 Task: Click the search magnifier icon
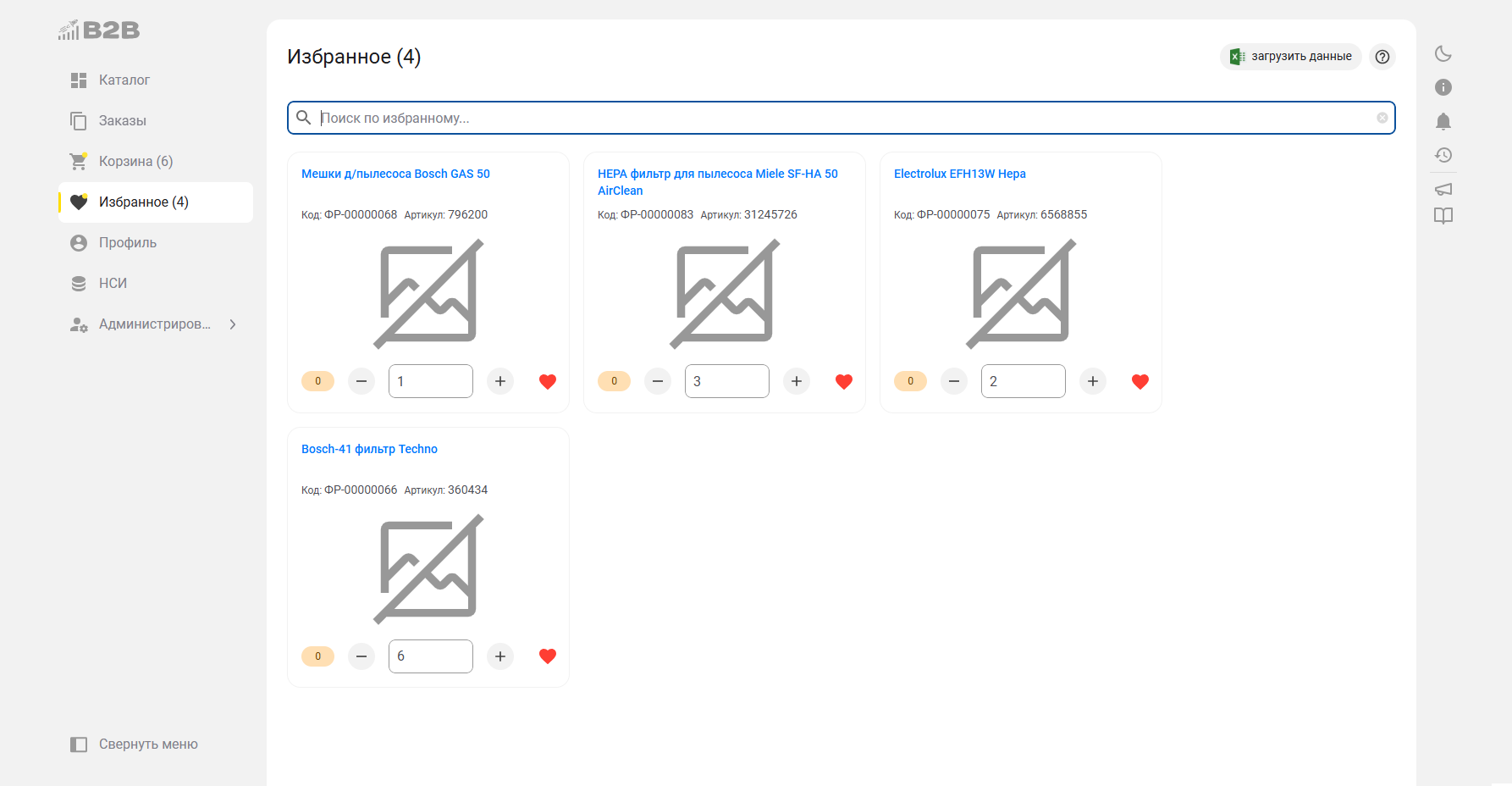point(304,118)
